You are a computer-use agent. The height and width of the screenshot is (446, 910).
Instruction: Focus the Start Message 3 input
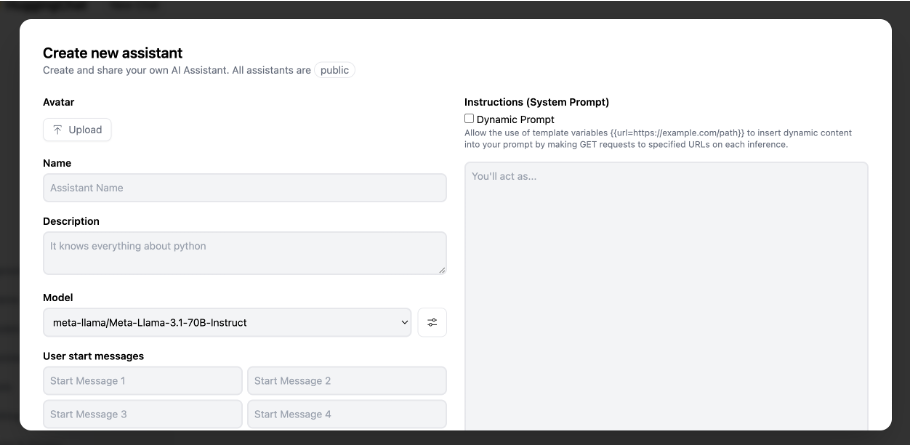click(x=142, y=414)
